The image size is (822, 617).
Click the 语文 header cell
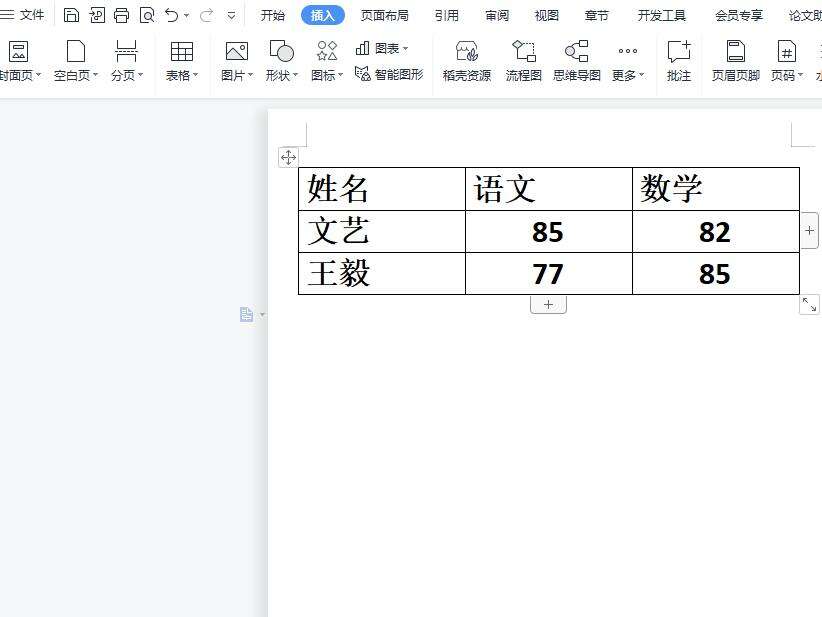tap(549, 189)
